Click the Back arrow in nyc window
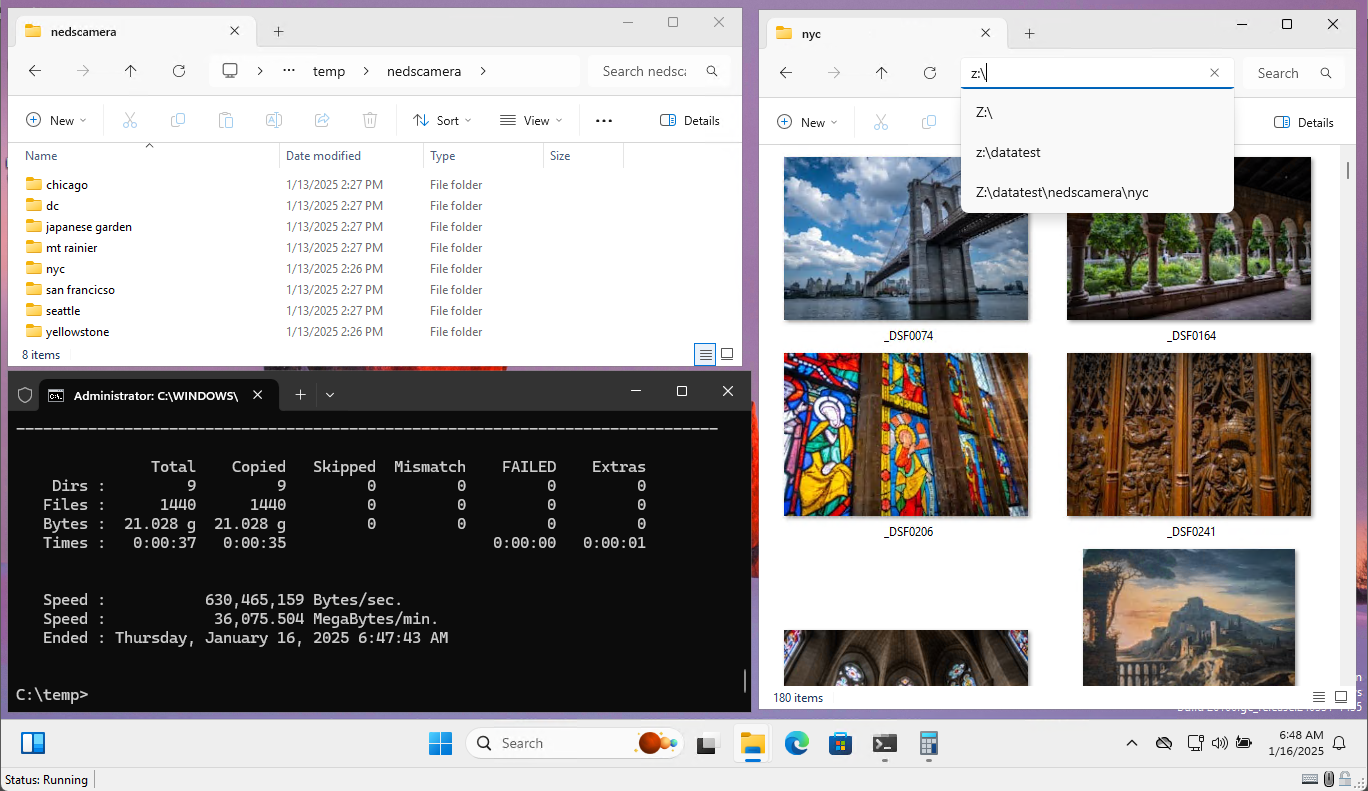1368x791 pixels. (x=786, y=73)
